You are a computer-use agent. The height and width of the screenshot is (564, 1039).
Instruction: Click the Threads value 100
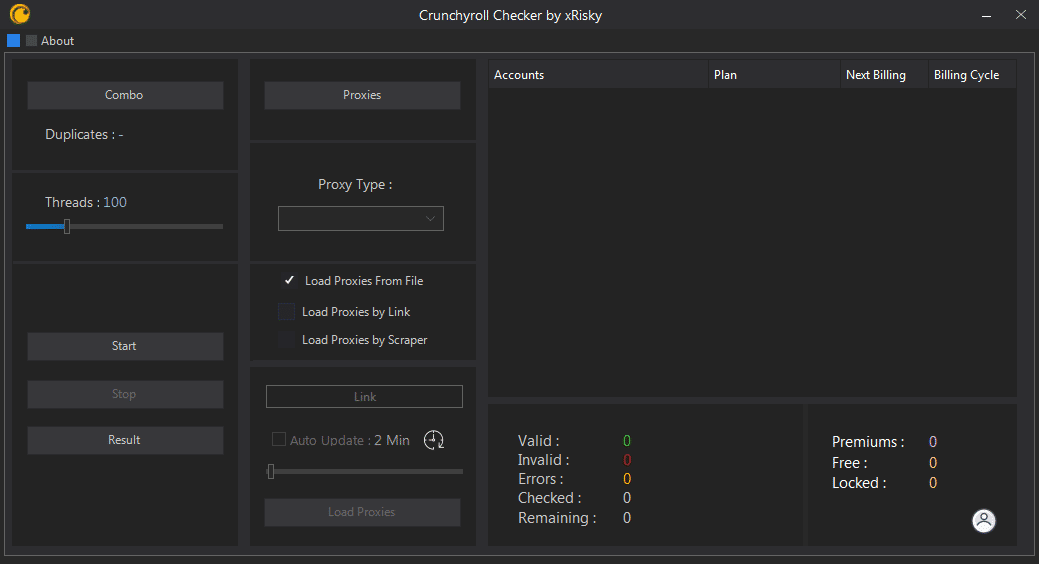[x=115, y=202]
